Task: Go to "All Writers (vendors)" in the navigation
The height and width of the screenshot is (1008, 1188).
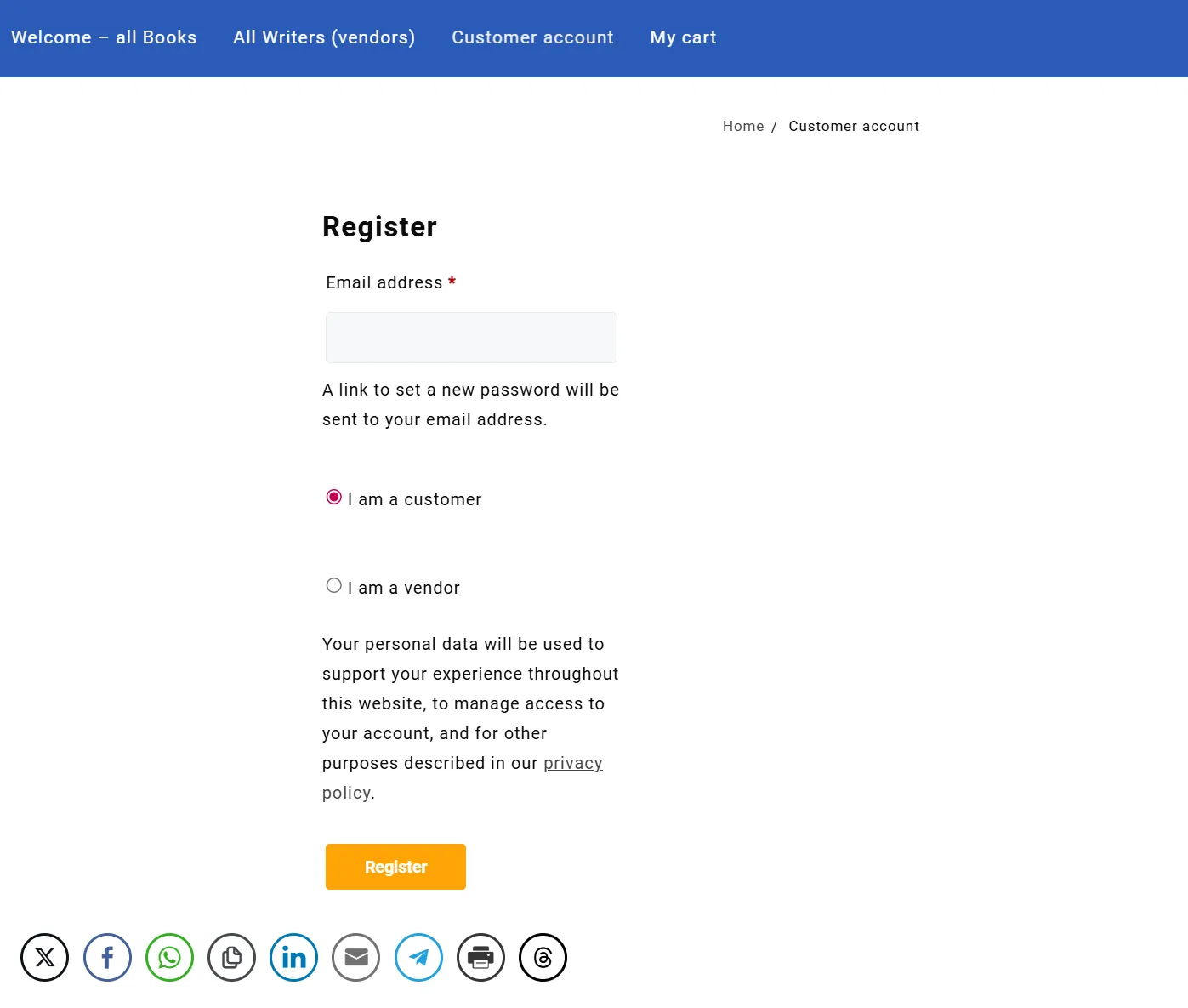Action: (324, 37)
